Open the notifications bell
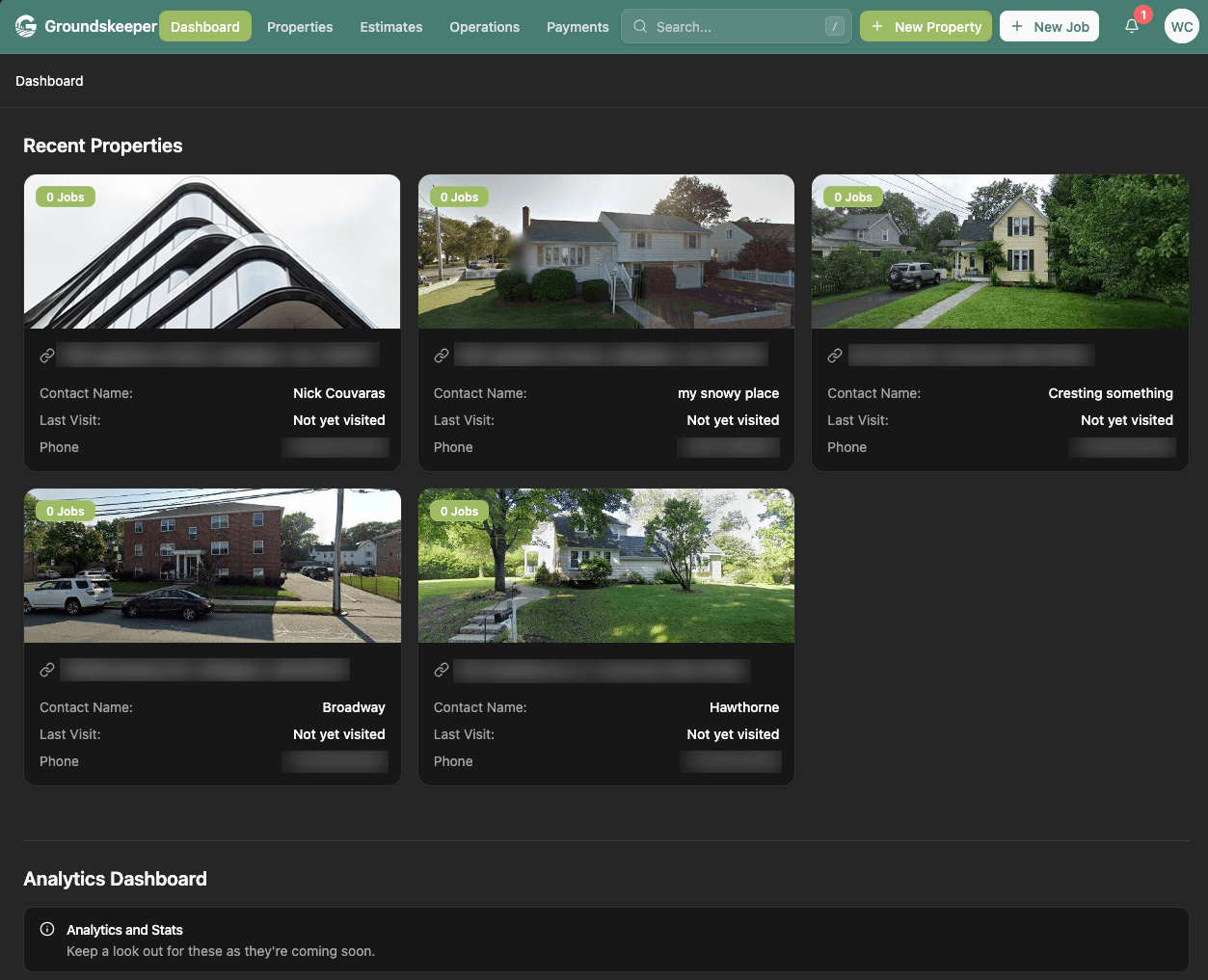Image resolution: width=1208 pixels, height=980 pixels. (x=1132, y=26)
